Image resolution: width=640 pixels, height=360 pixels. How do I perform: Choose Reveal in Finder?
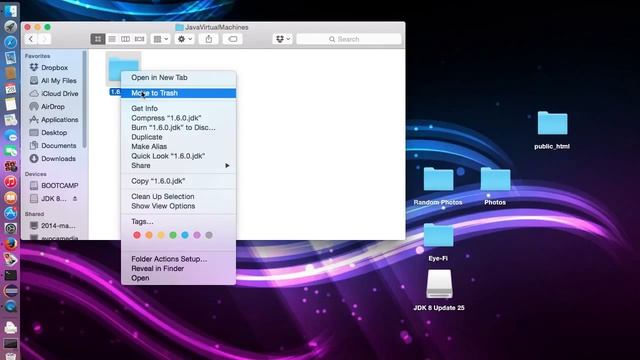[x=178, y=269]
